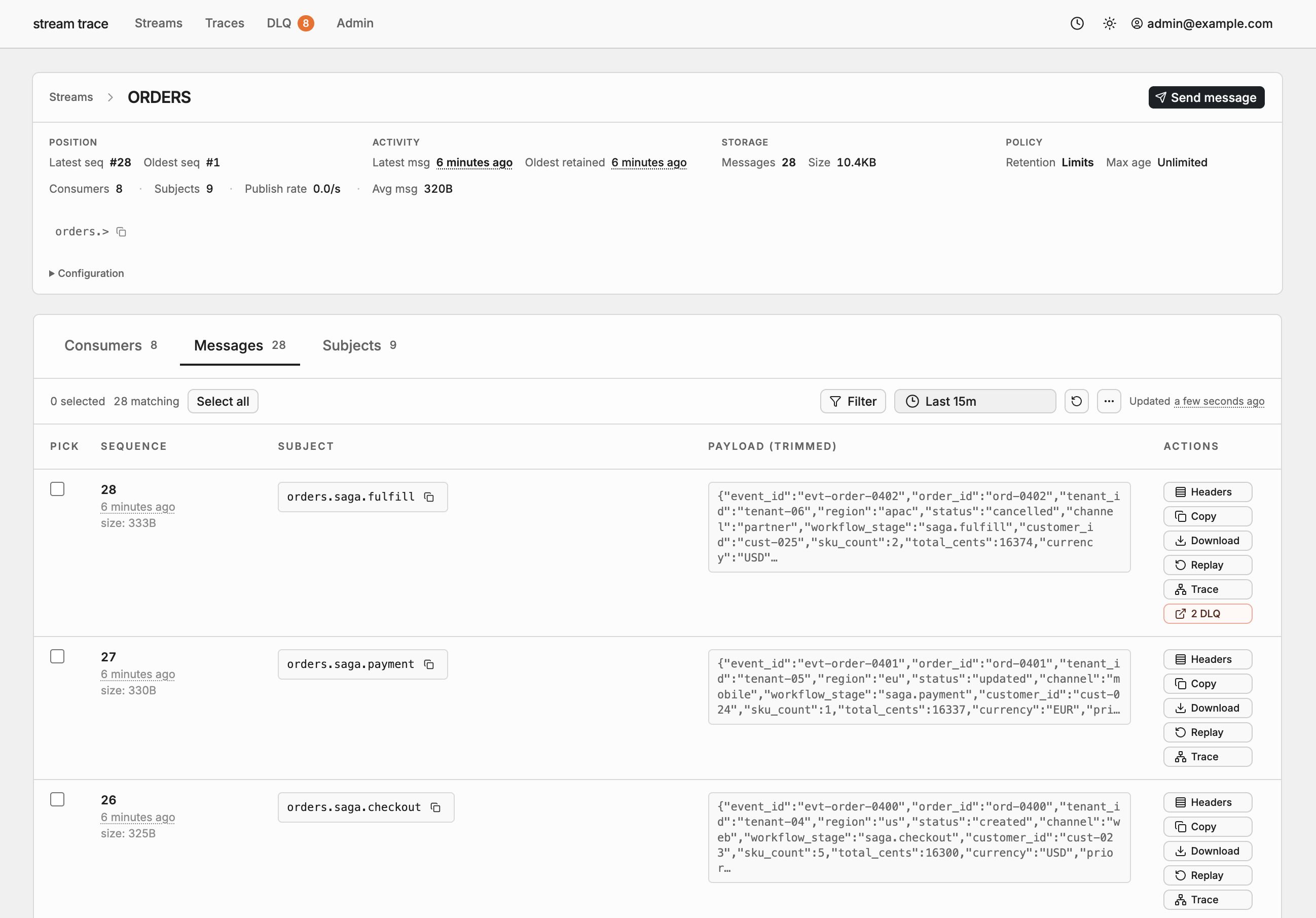
Task: Trace message 28
Action: pos(1207,589)
